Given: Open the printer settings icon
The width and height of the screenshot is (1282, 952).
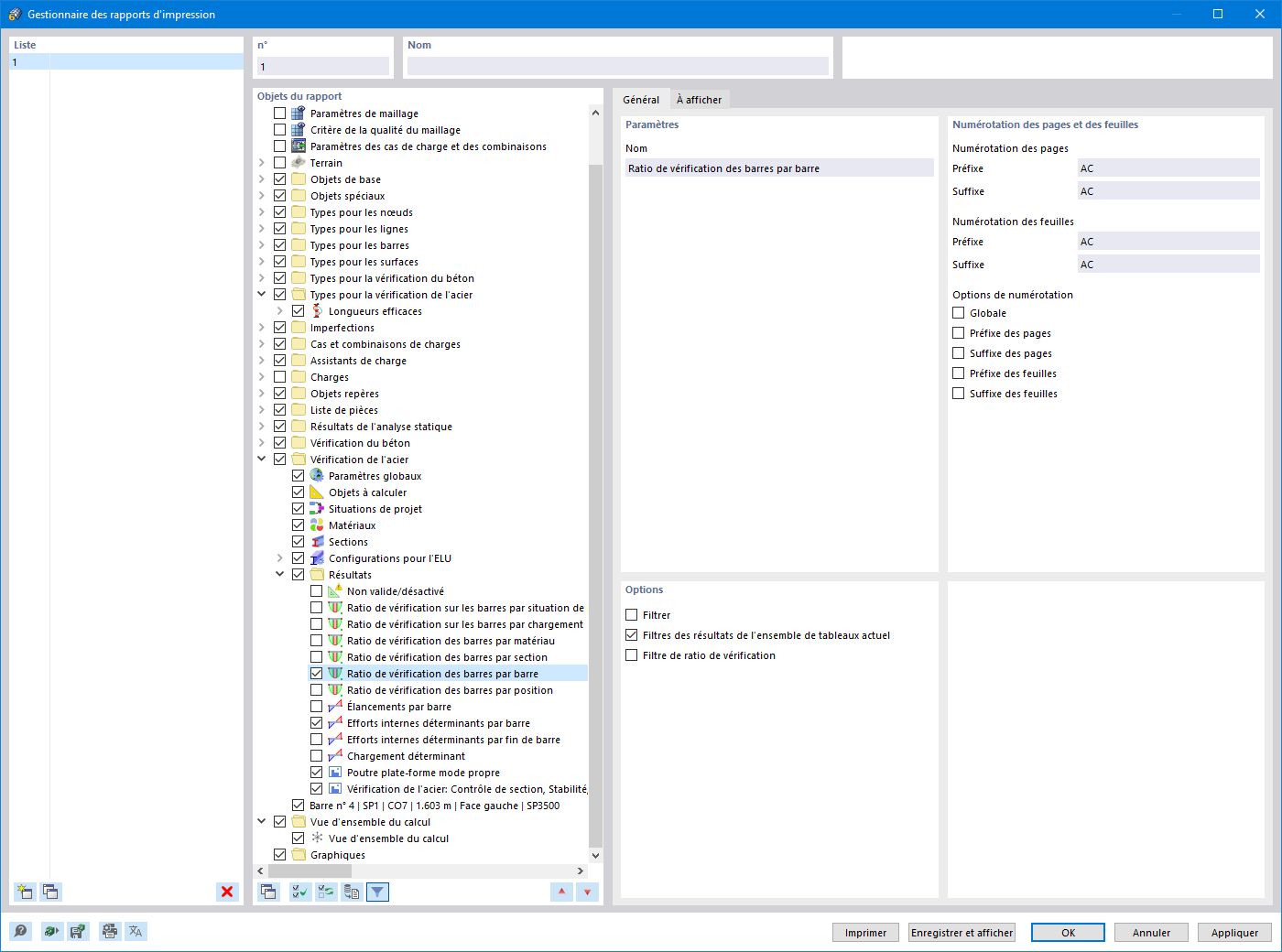Looking at the screenshot, I should (x=110, y=931).
